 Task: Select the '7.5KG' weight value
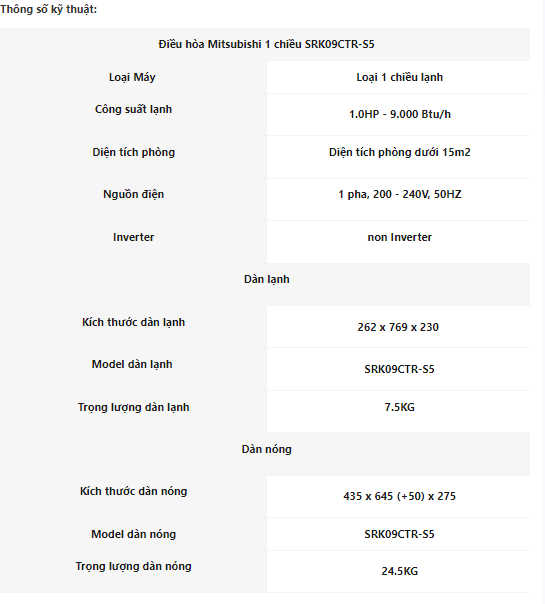click(x=399, y=407)
